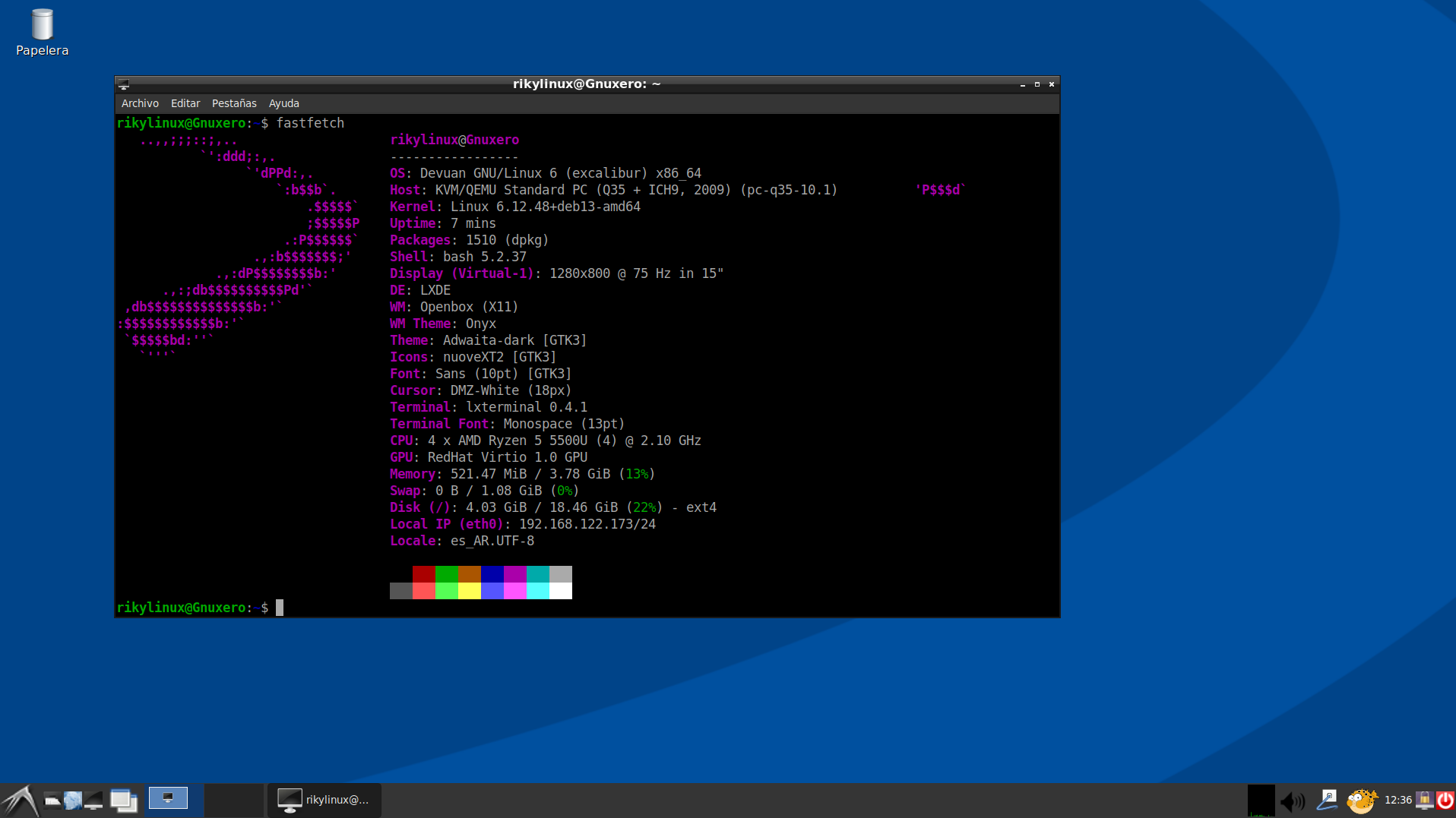Select the first workspace in pager
1456x818 pixels.
(x=169, y=798)
